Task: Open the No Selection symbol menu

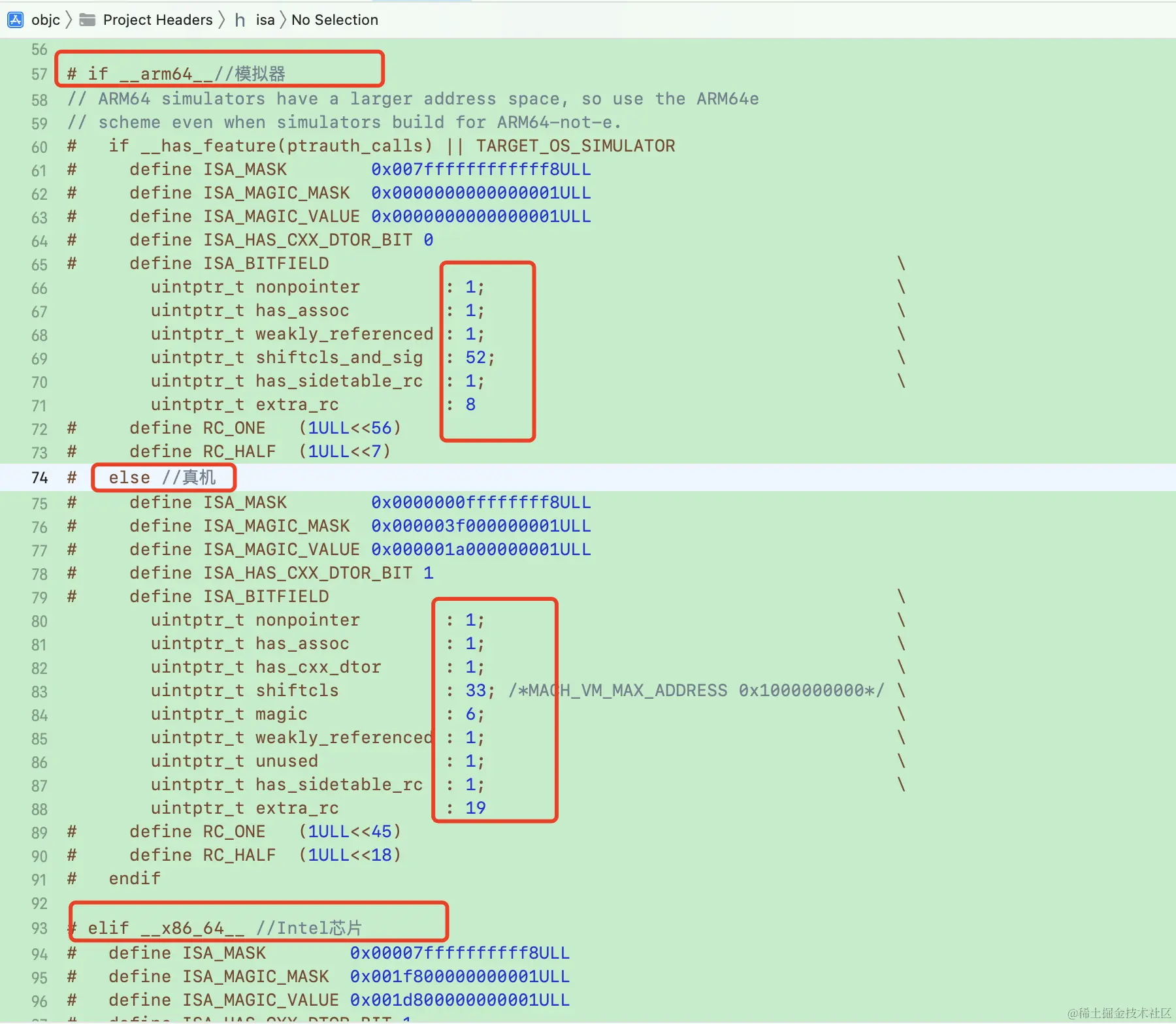Action: (x=335, y=20)
